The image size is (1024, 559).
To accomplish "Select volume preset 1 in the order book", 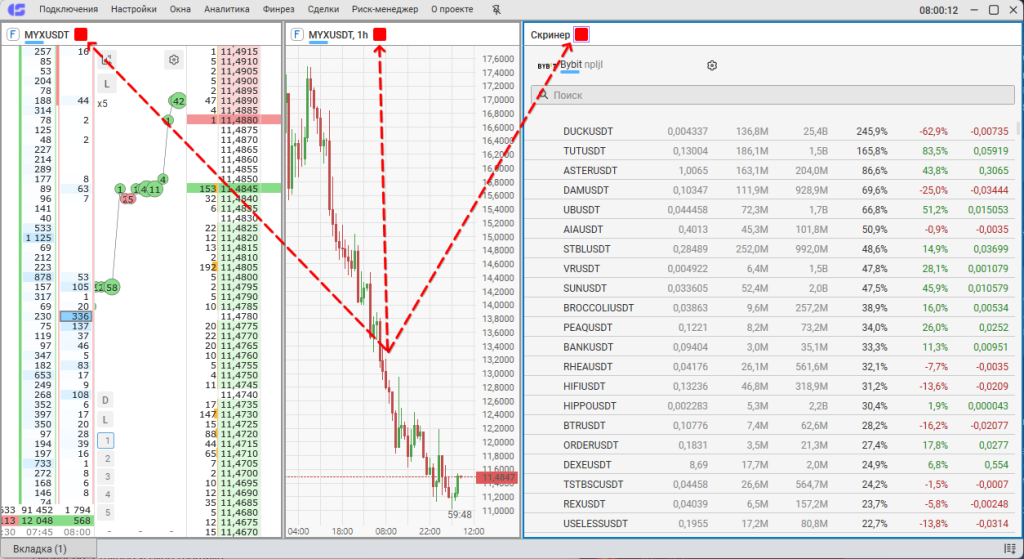I will point(106,440).
